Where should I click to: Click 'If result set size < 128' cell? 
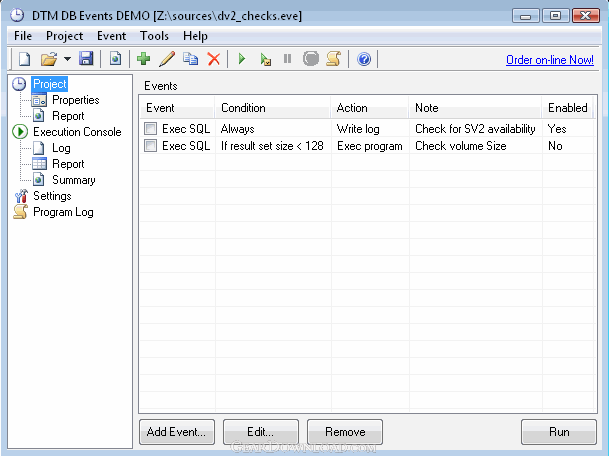point(272,146)
